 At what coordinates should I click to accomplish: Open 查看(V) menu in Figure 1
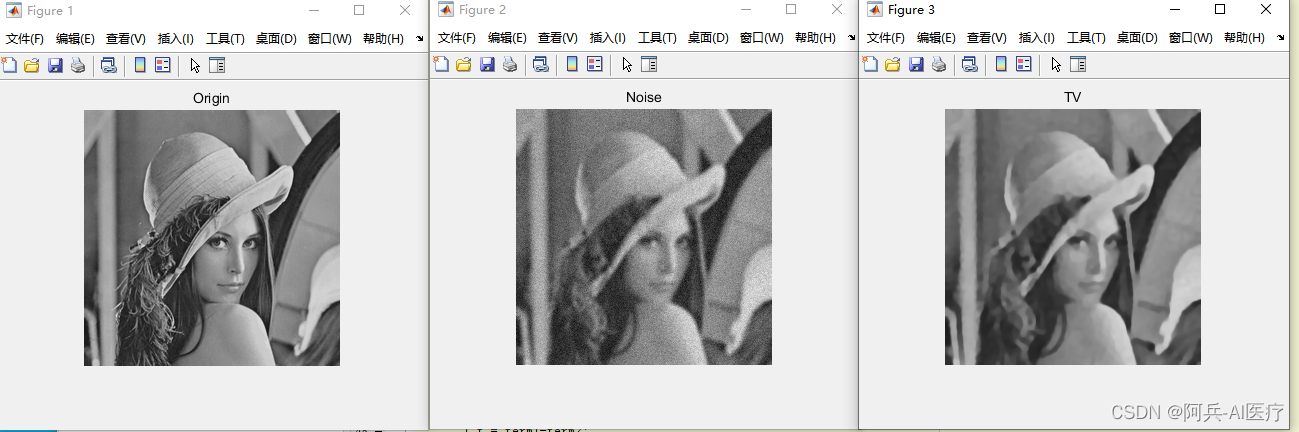click(x=125, y=39)
